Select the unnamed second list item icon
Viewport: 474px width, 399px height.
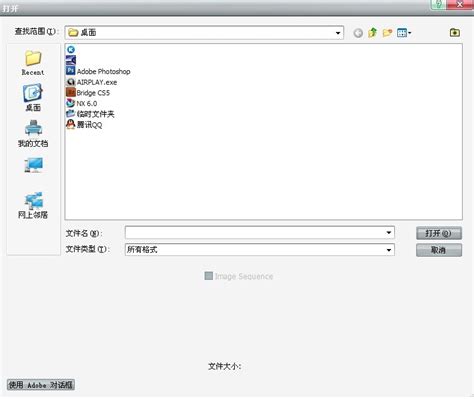click(x=71, y=60)
